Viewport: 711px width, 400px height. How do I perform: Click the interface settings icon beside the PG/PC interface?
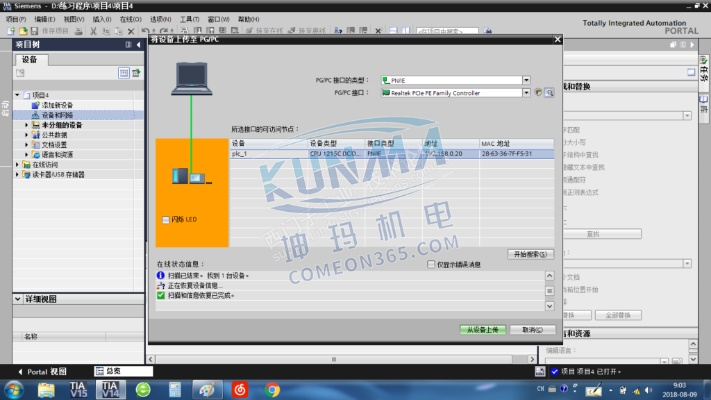click(x=538, y=93)
